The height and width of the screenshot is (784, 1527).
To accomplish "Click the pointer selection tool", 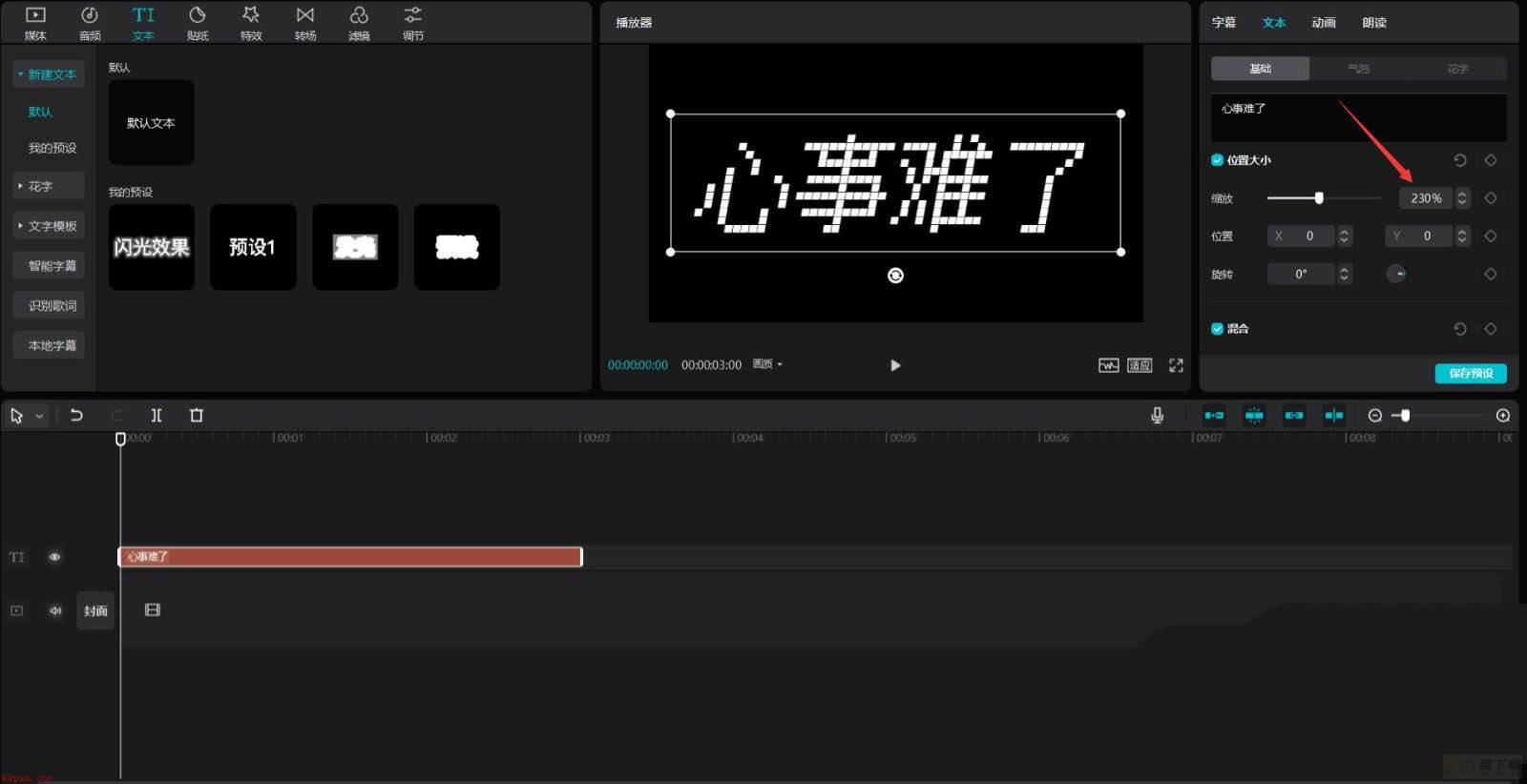I will pos(16,416).
